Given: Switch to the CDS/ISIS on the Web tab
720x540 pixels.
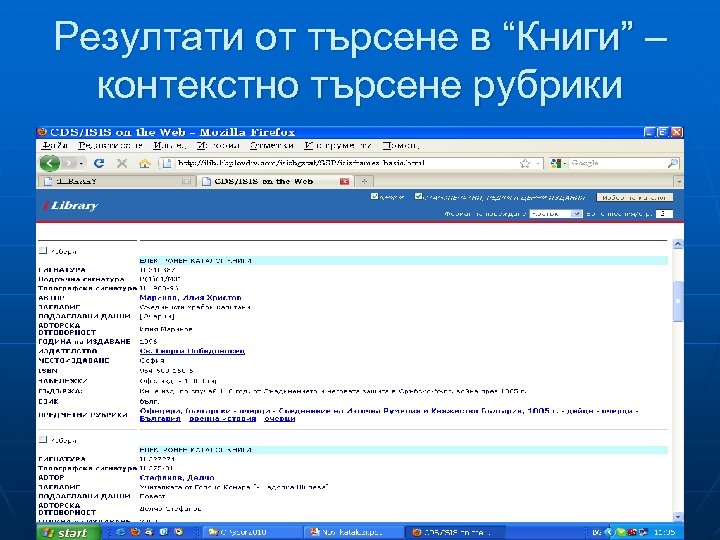Looking at the screenshot, I should click(275, 181).
